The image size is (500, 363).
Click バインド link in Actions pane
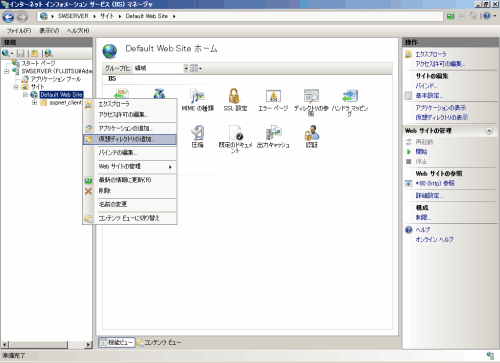click(426, 86)
